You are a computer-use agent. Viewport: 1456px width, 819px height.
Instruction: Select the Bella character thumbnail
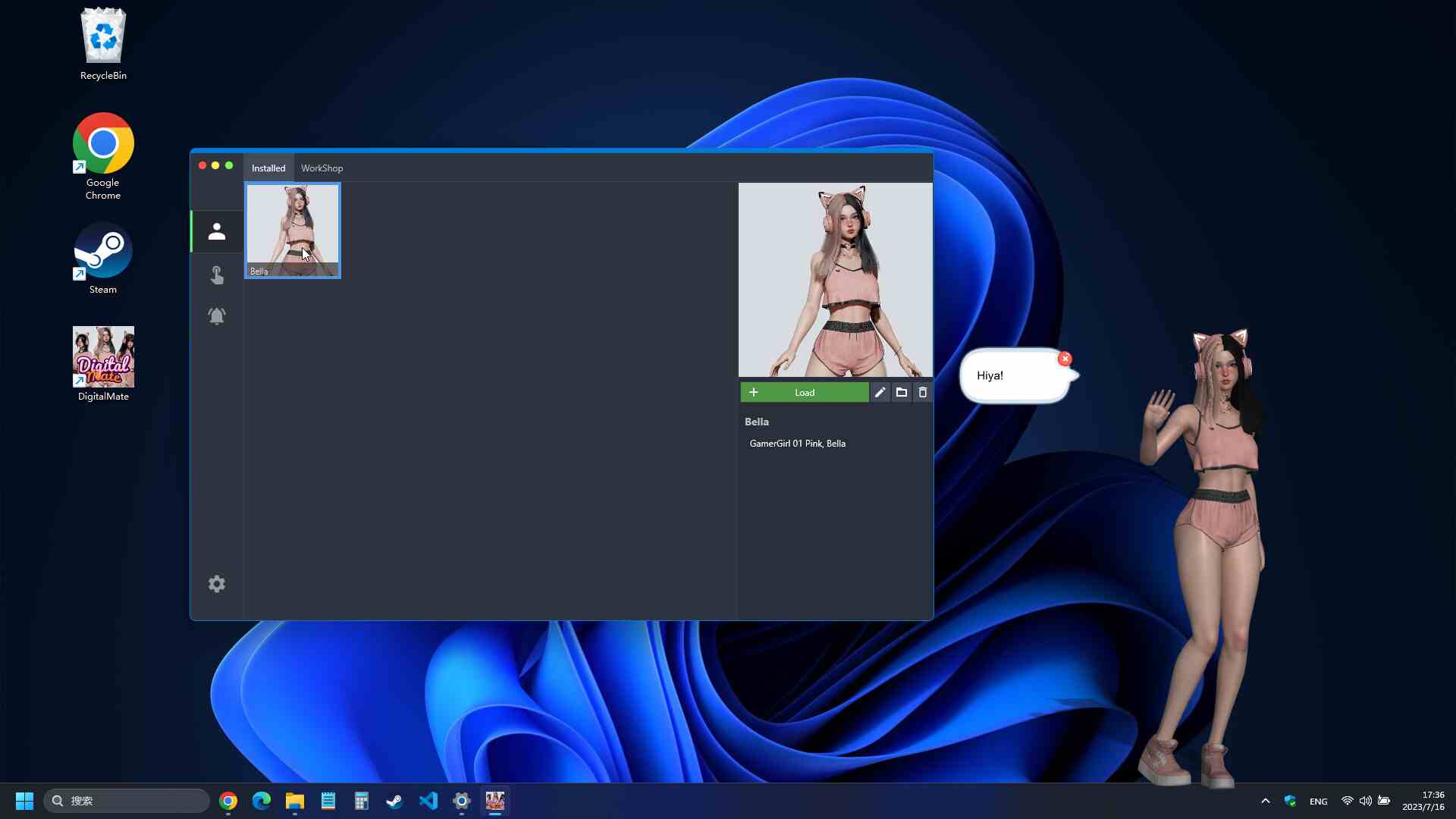pyautogui.click(x=293, y=231)
